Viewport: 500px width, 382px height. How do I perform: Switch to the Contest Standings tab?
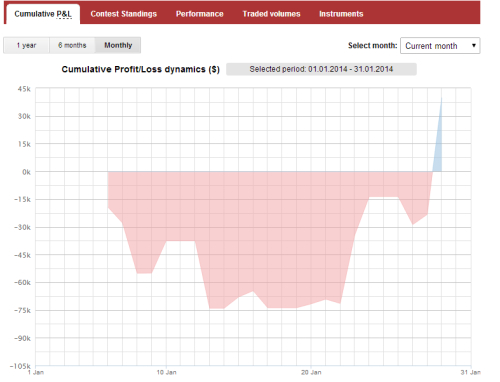tap(123, 14)
